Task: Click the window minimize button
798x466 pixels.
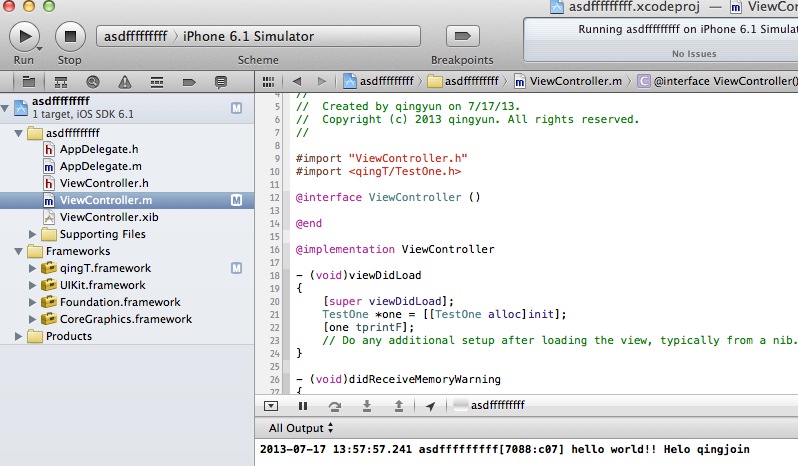Action: coord(29,6)
